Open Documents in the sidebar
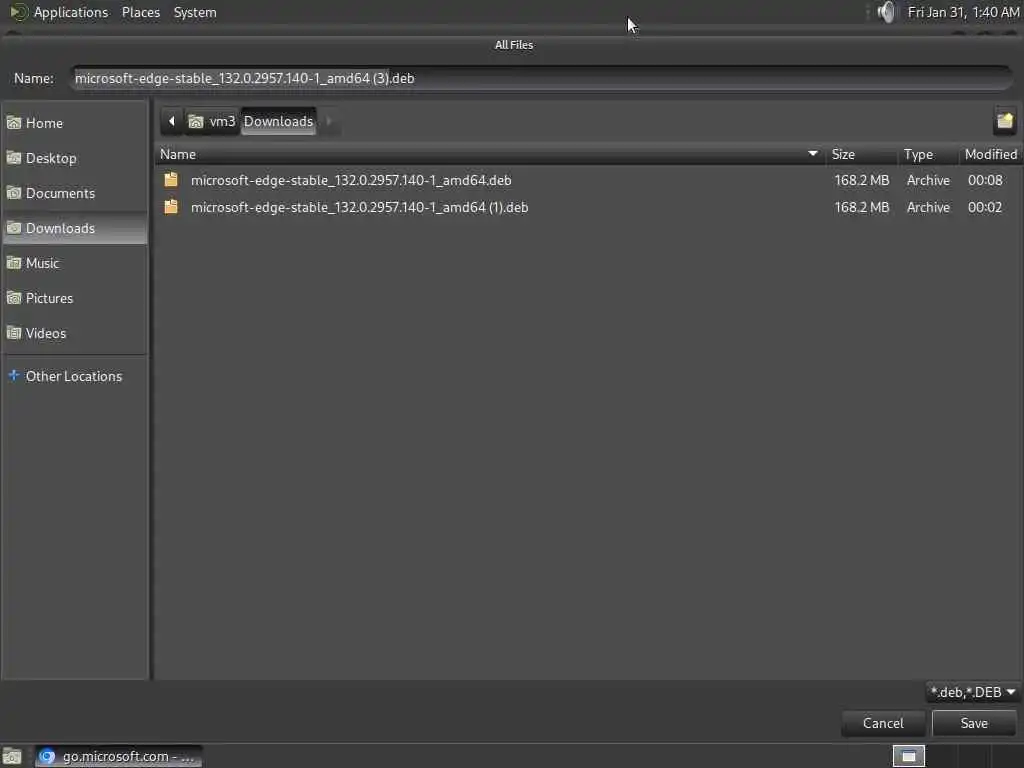1024x768 pixels. coord(74,193)
